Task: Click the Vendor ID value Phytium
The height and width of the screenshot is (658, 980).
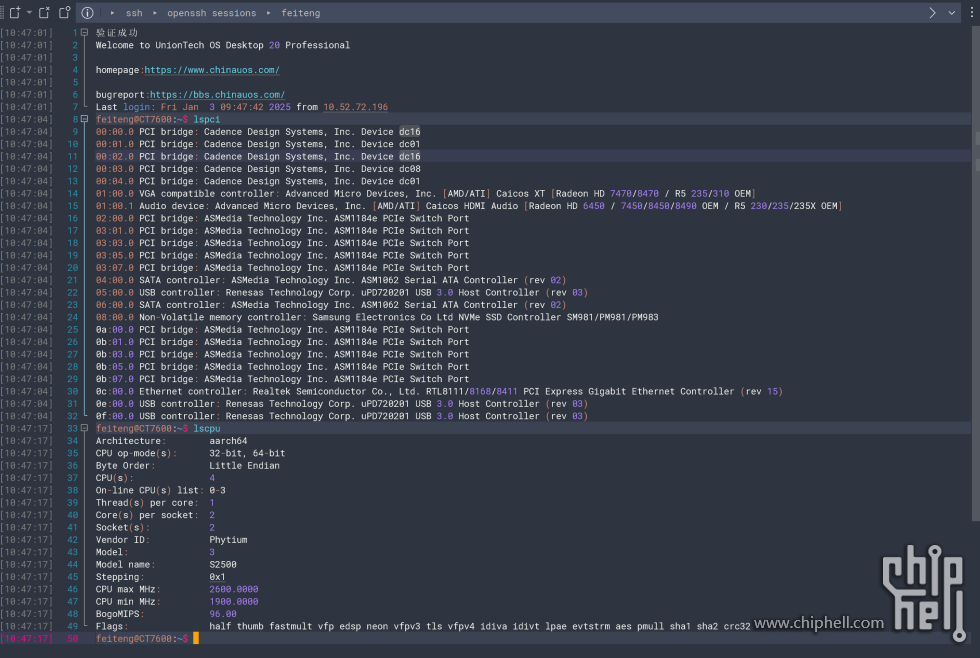Action: tap(228, 540)
